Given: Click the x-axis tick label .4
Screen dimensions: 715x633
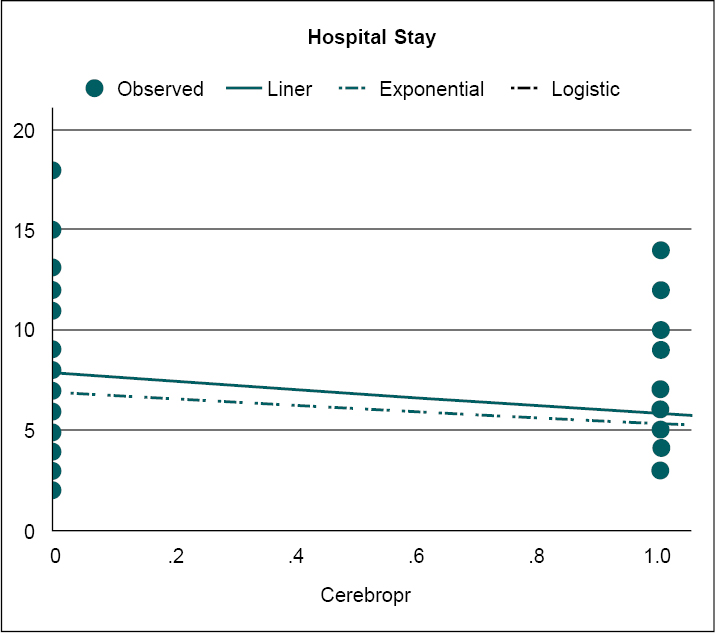Looking at the screenshot, I should point(295,557).
